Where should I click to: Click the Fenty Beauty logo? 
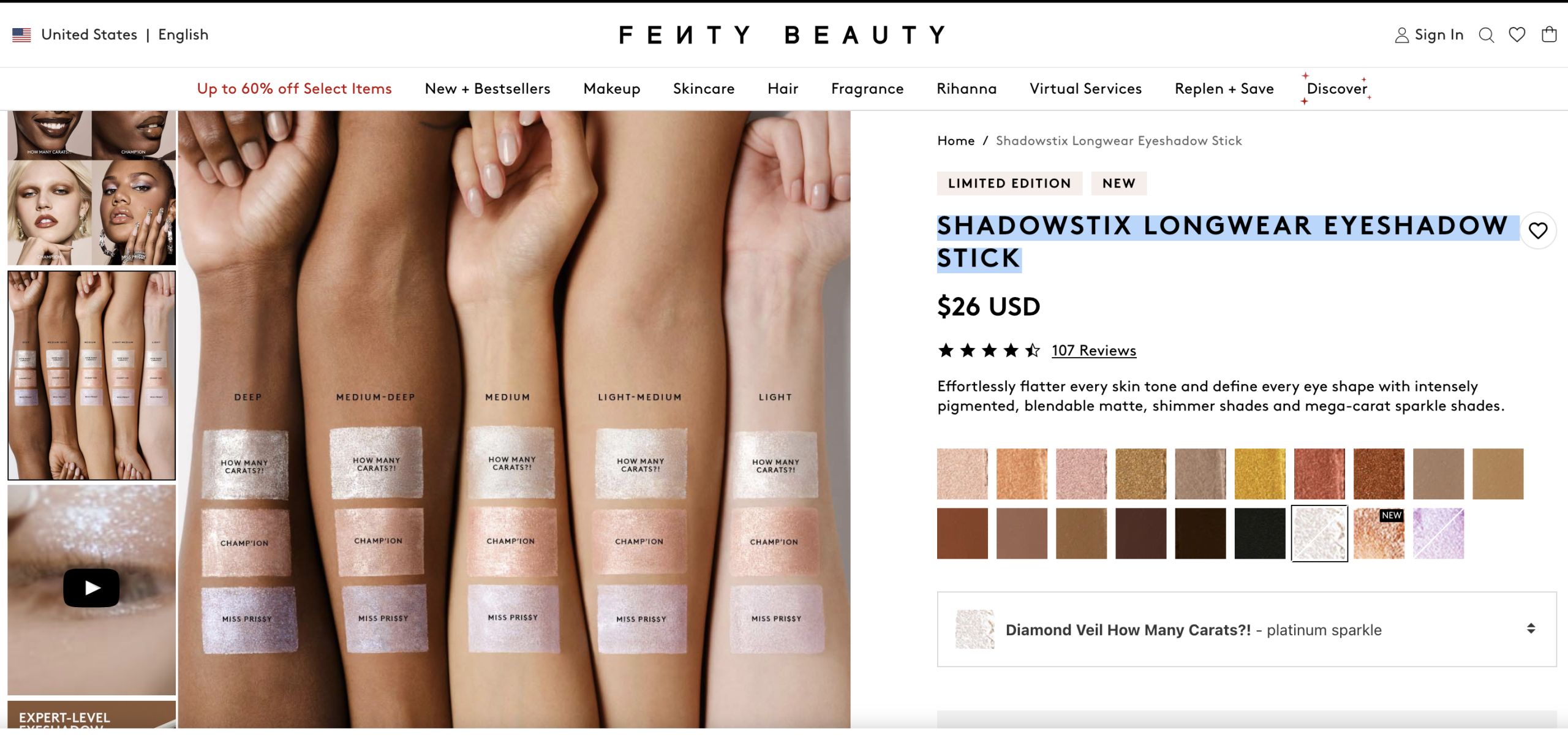click(x=783, y=35)
